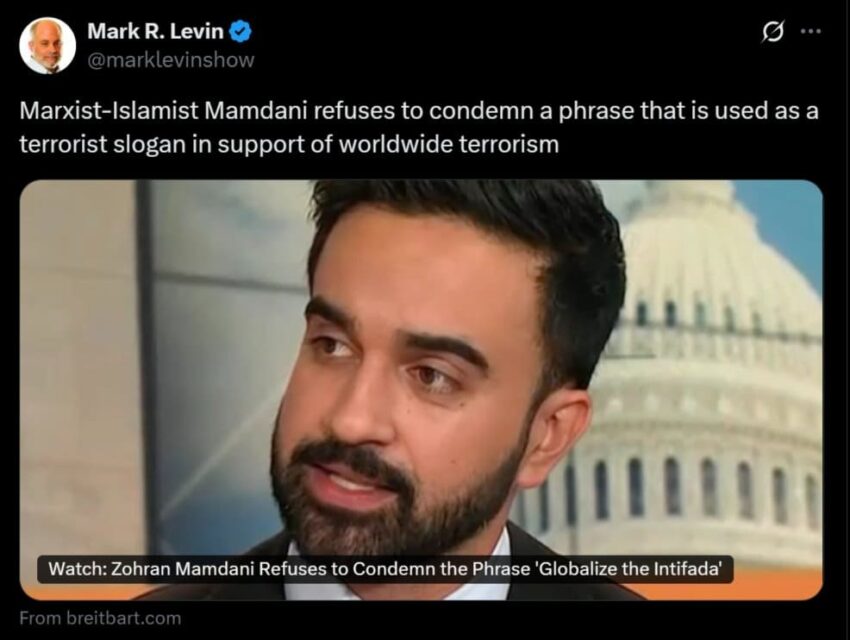Open Mark R. Levin's profile avatar
850x640 pixels.
pyautogui.click(x=47, y=45)
